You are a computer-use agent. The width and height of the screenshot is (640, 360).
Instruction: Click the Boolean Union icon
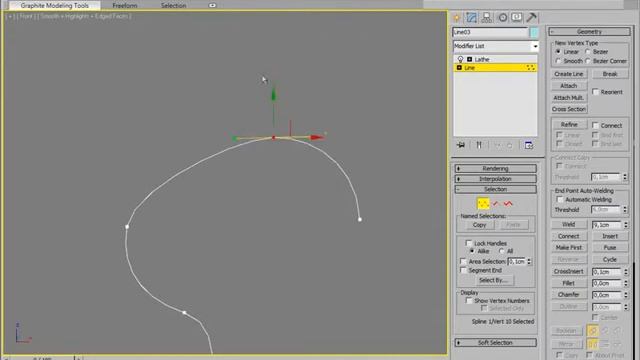click(593, 330)
